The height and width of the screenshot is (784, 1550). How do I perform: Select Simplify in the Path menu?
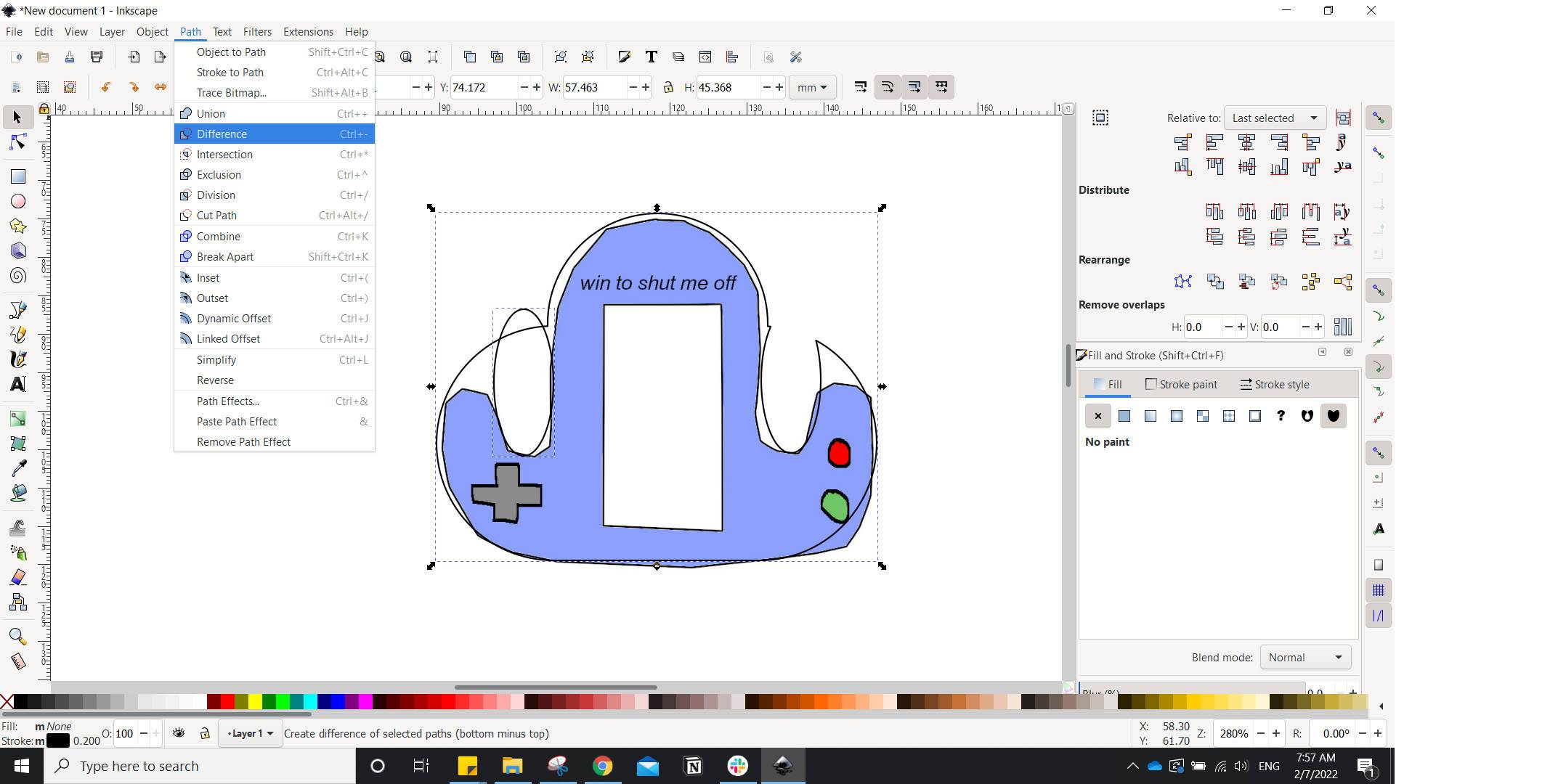click(216, 359)
